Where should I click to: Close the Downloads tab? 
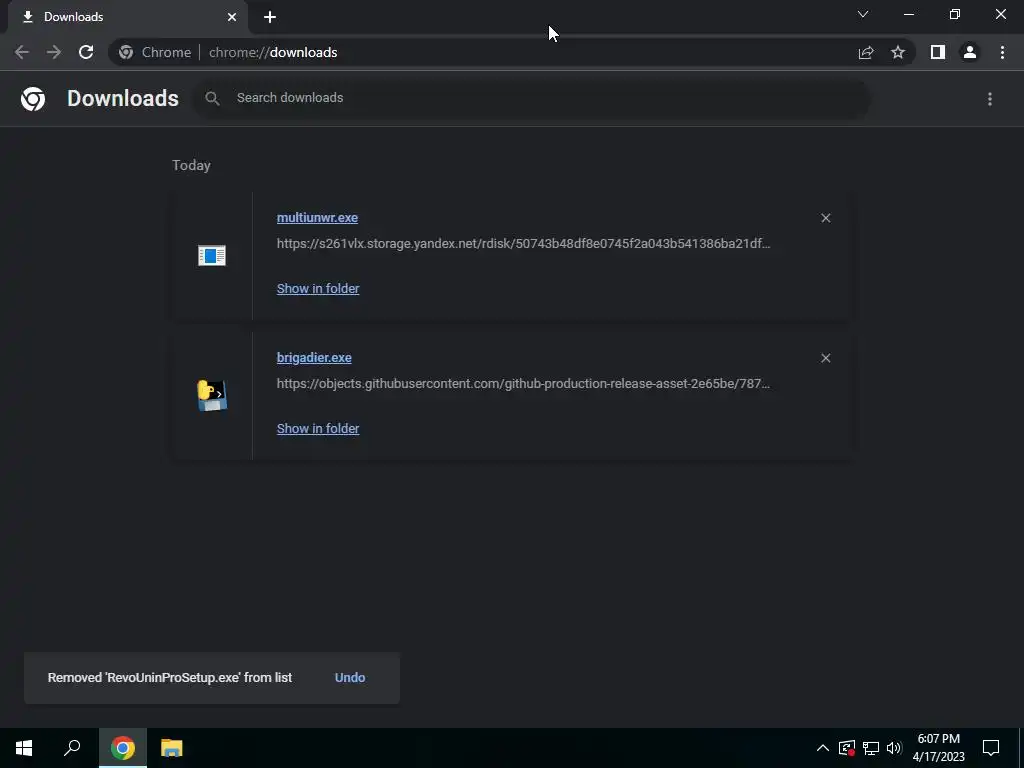coord(232,17)
